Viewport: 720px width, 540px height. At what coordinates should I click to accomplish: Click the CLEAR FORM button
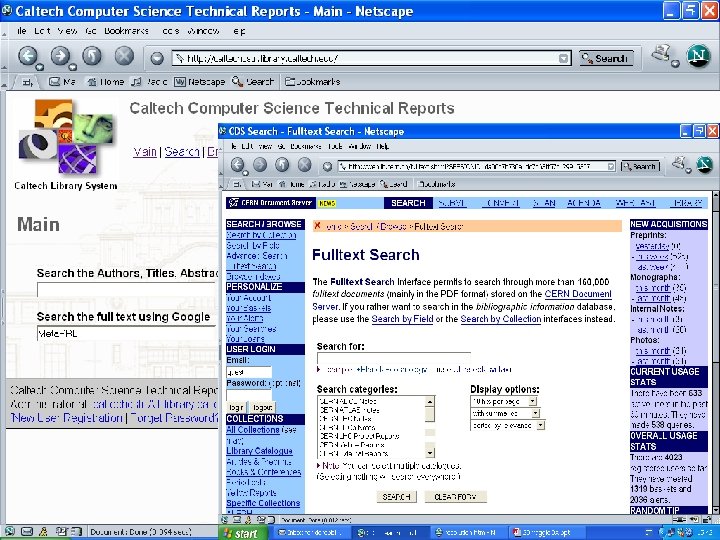tap(455, 496)
